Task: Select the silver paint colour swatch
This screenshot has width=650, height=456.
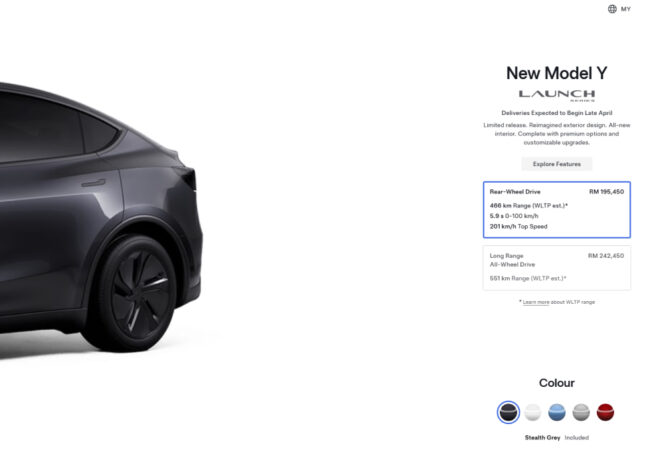Action: pyautogui.click(x=581, y=412)
